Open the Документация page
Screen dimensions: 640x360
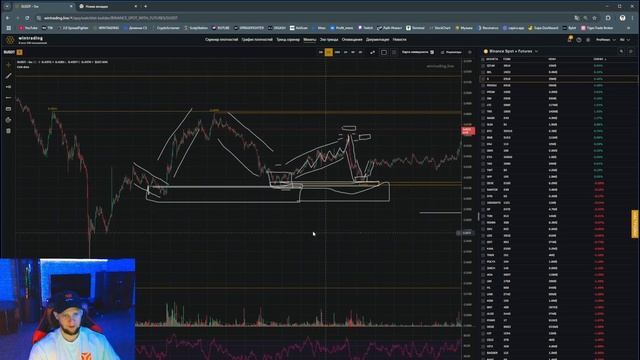click(x=378, y=40)
